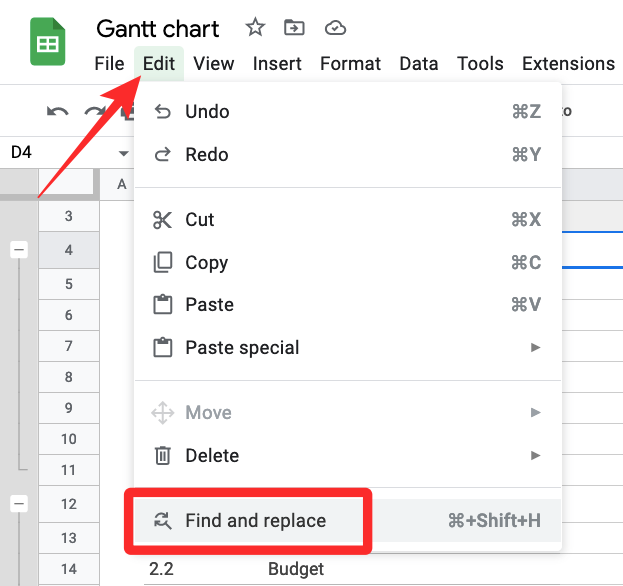Select row 6 header
The width and height of the screenshot is (623, 586).
coord(69,315)
